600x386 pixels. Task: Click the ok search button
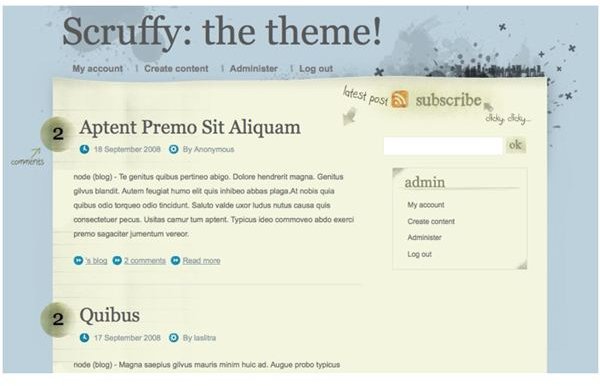click(x=516, y=145)
